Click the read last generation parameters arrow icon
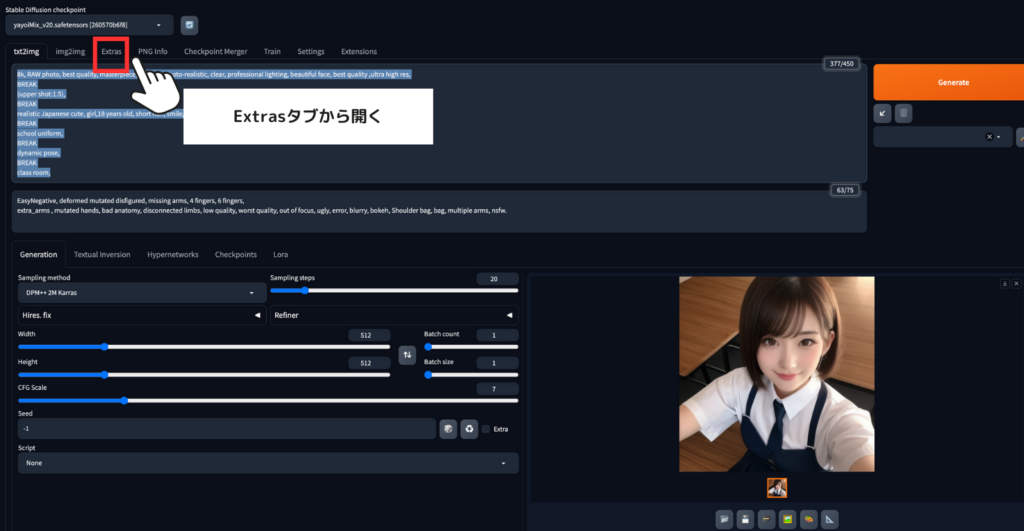Screen dimensions: 1024x531 click(882, 114)
